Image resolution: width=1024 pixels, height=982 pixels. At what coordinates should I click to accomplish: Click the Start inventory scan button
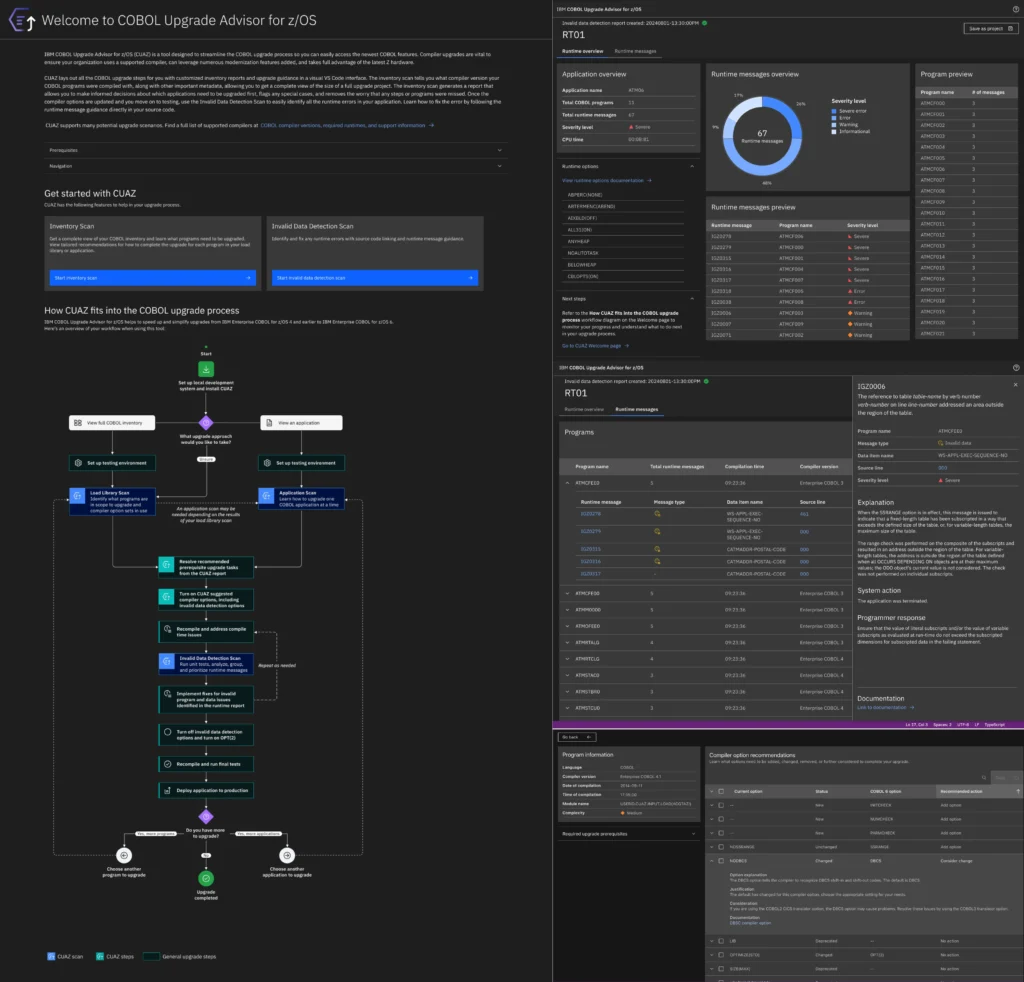click(x=152, y=277)
